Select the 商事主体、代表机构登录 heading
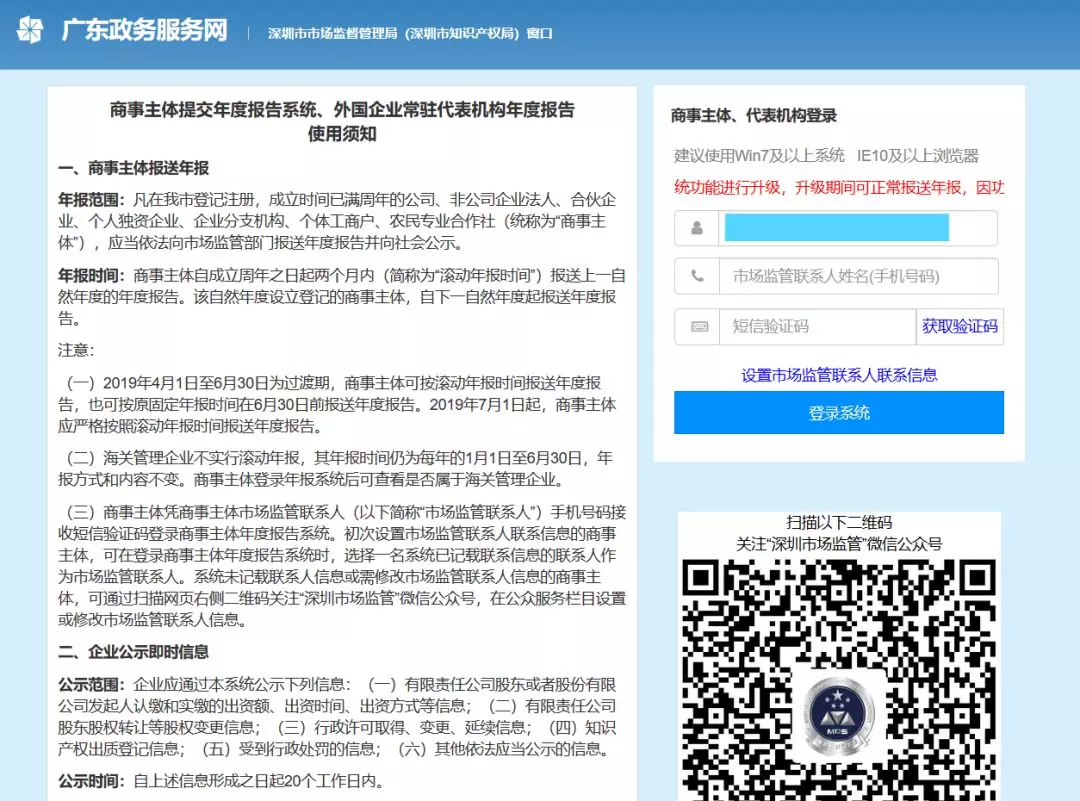The width and height of the screenshot is (1080, 801). coord(754,116)
